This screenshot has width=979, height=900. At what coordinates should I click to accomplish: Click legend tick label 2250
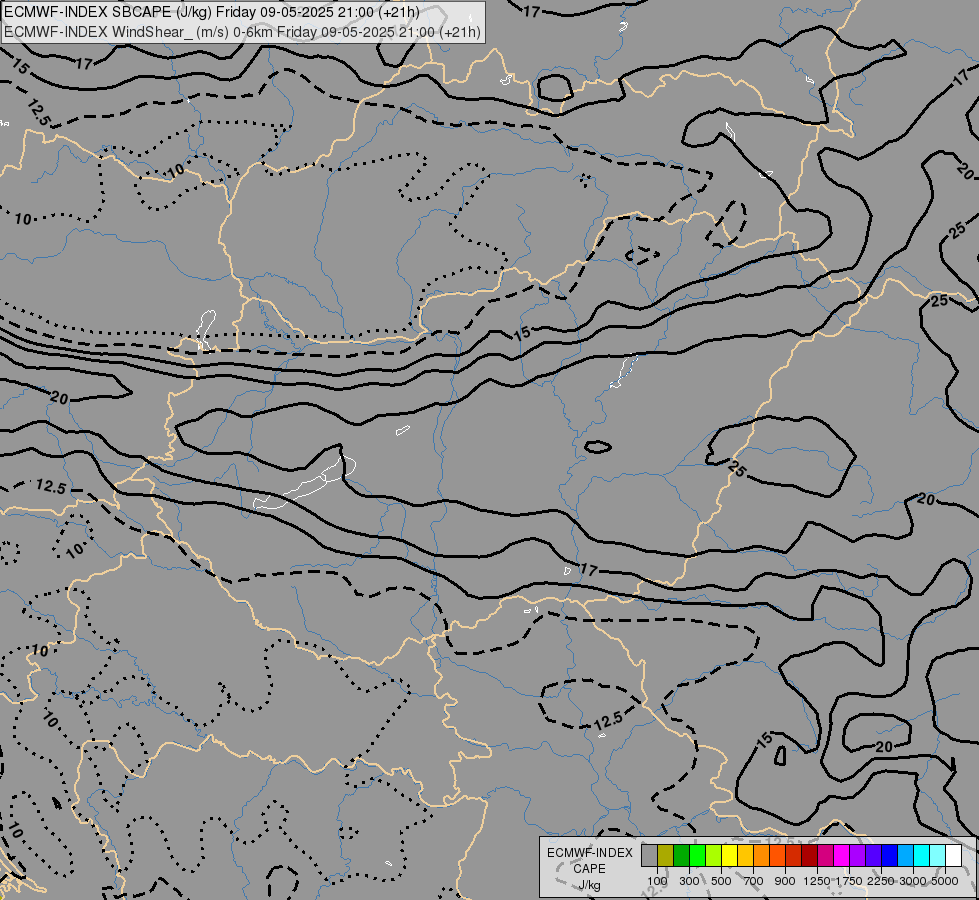coord(880,881)
